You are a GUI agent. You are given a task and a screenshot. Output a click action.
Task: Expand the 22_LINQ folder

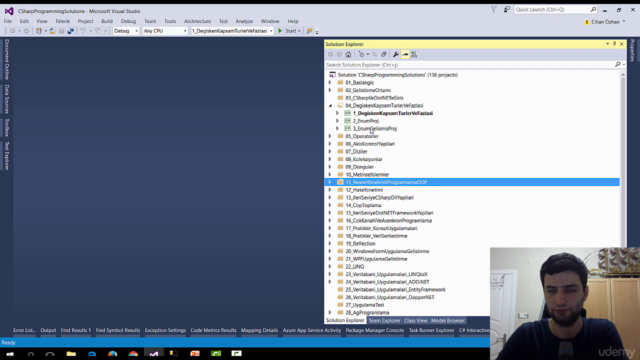pyautogui.click(x=330, y=267)
